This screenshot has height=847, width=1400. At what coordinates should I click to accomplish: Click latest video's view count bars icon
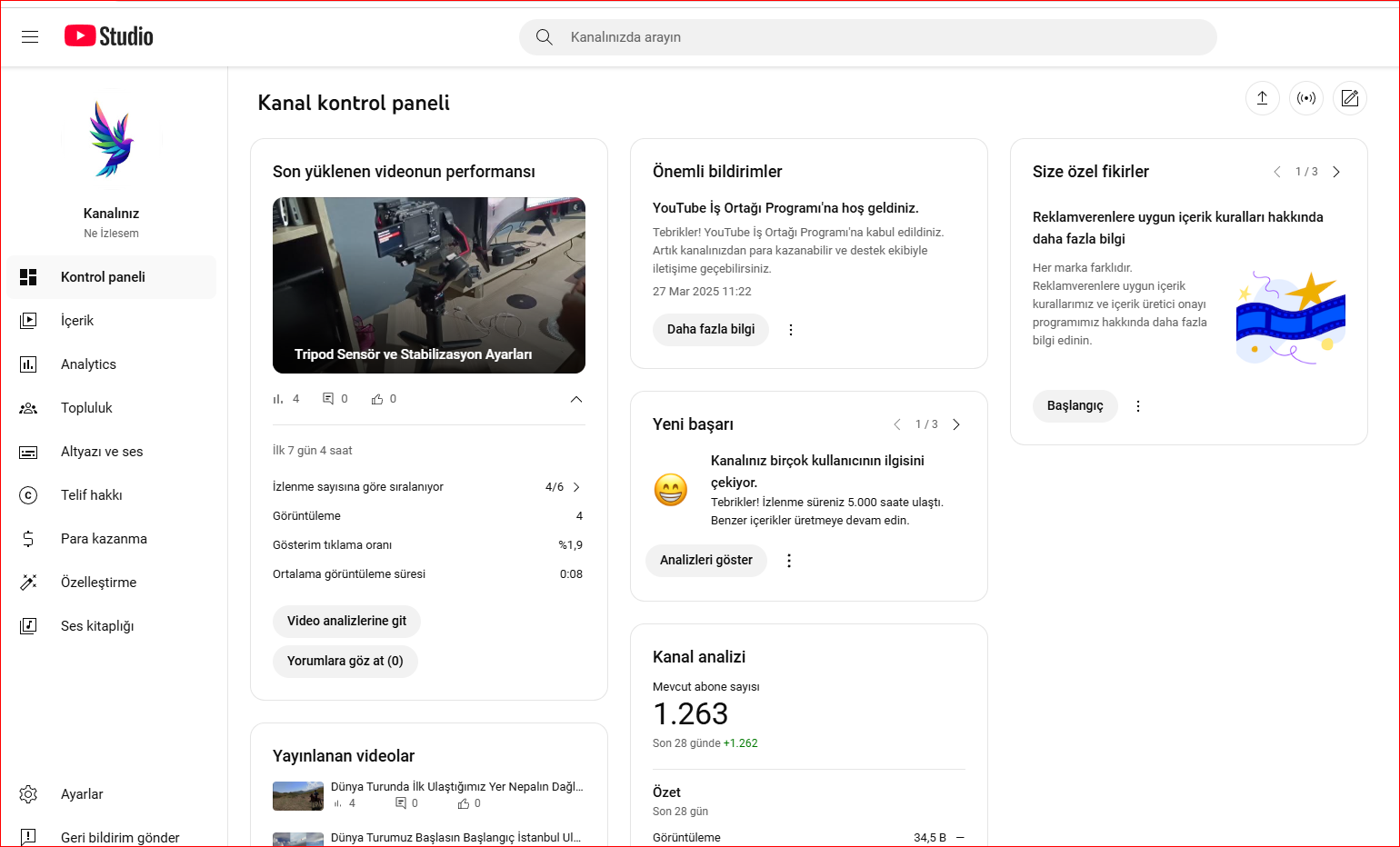coord(278,399)
